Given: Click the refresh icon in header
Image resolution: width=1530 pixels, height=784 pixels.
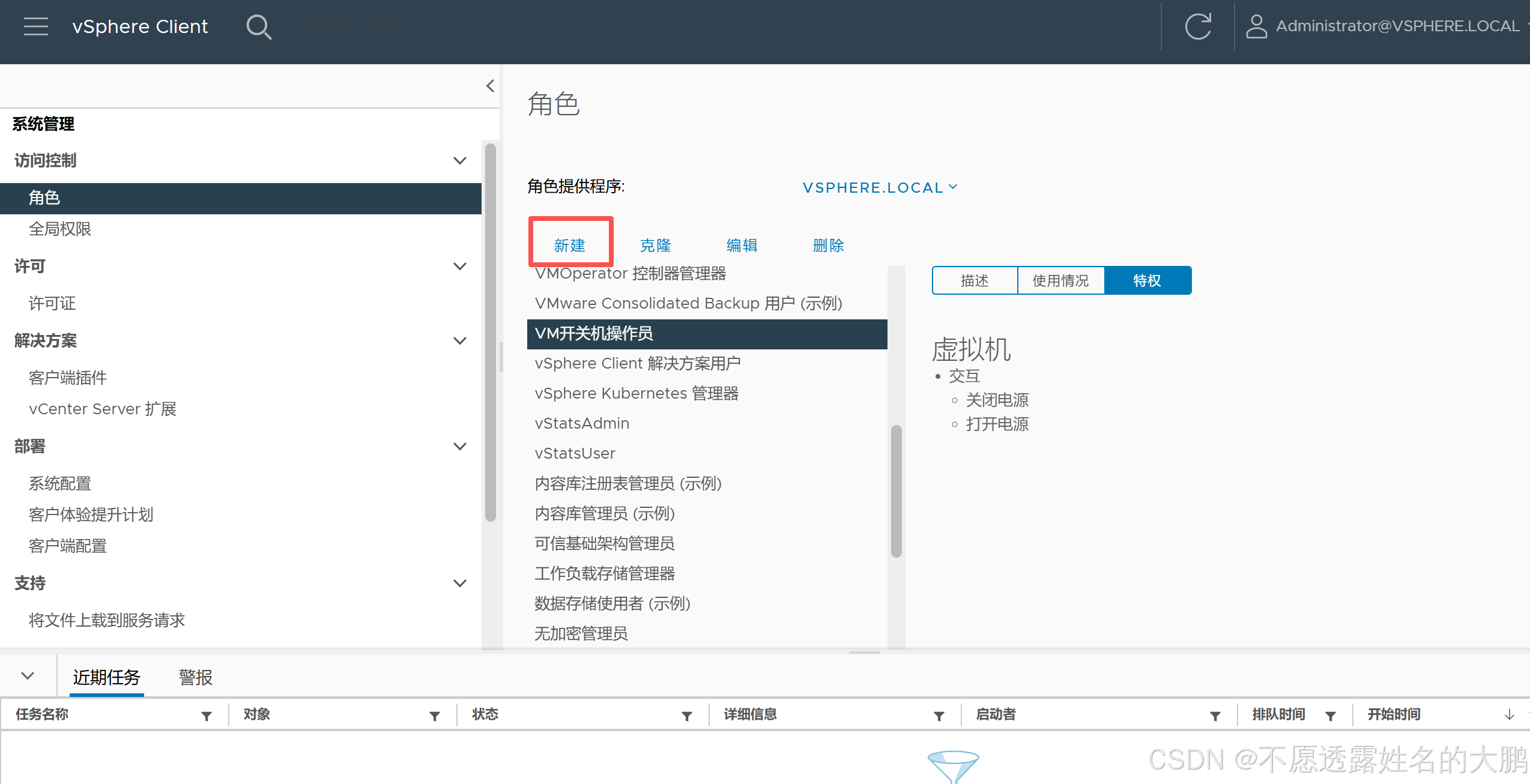Looking at the screenshot, I should click(x=1197, y=26).
